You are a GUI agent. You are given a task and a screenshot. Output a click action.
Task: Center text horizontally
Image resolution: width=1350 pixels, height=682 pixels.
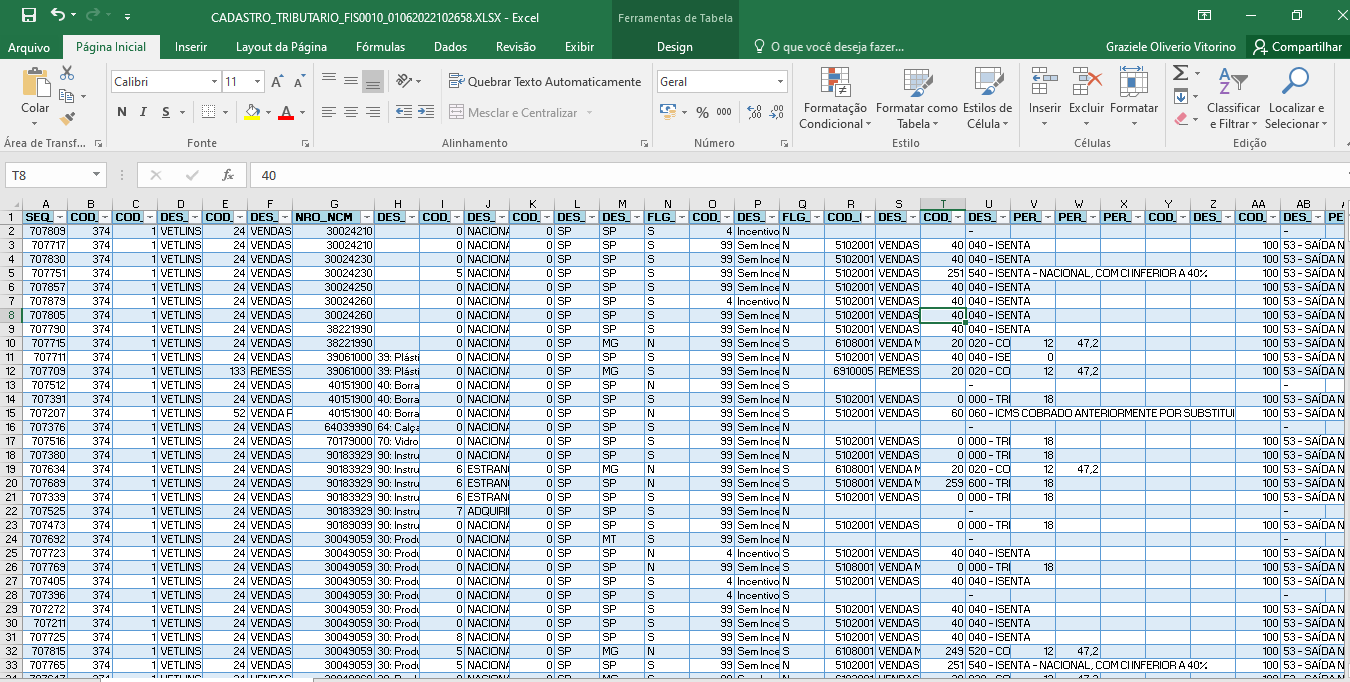(350, 112)
